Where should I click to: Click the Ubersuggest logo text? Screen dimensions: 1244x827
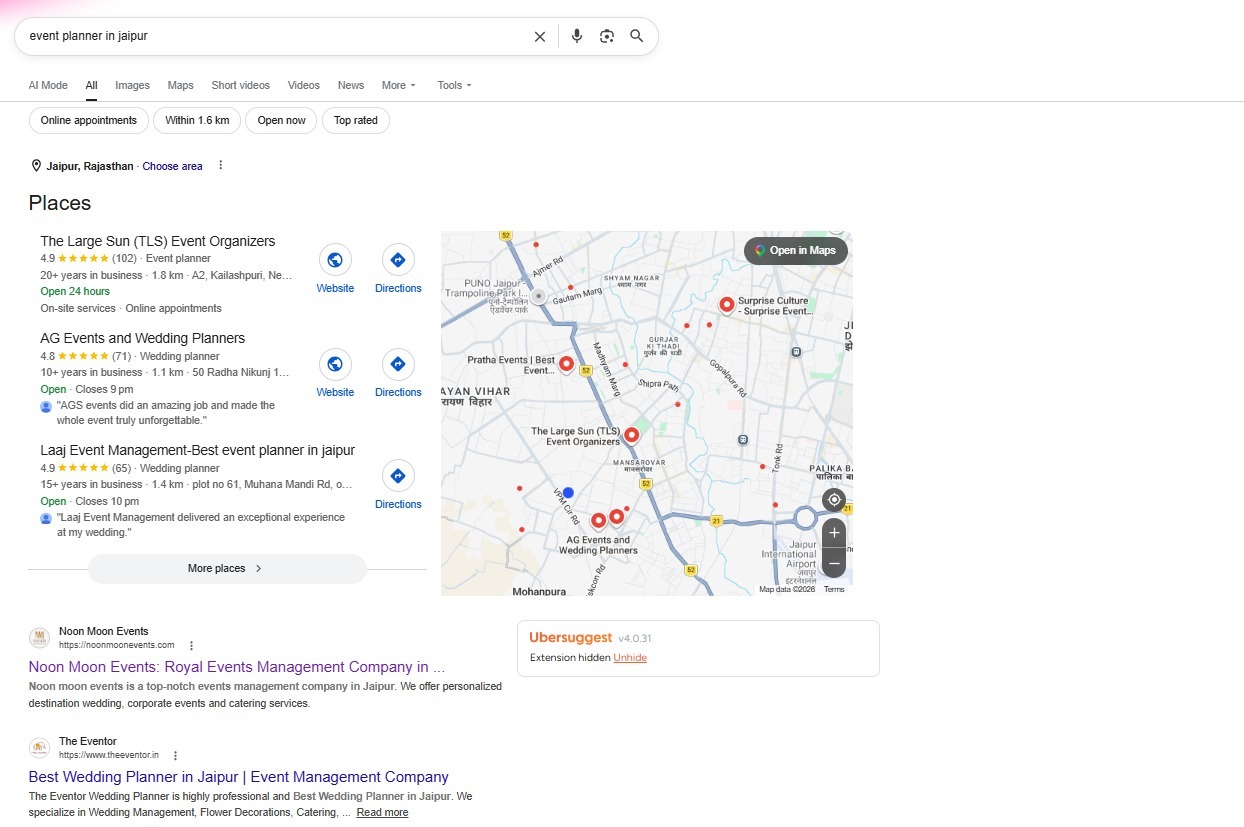(571, 637)
